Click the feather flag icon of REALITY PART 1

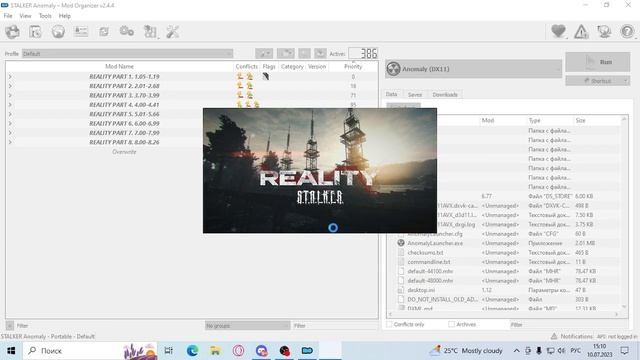click(x=266, y=76)
